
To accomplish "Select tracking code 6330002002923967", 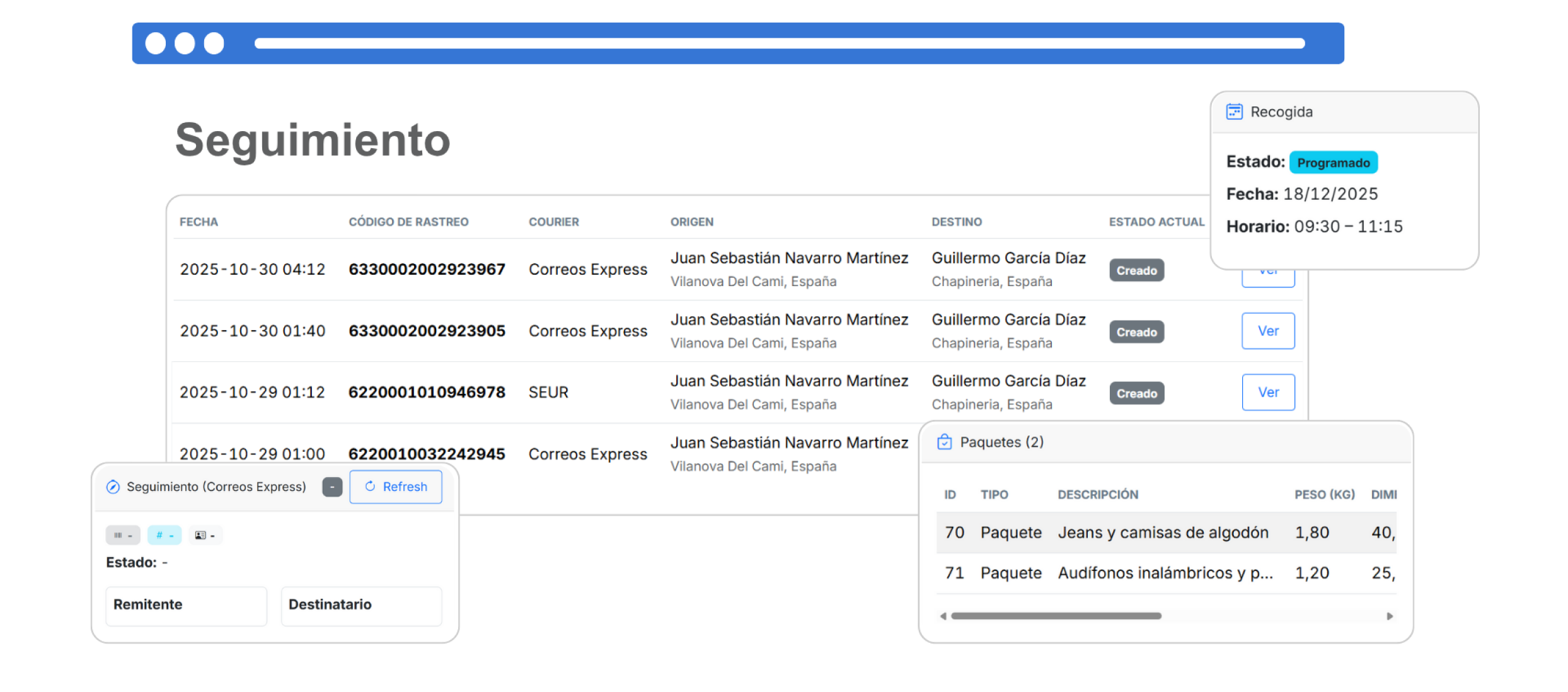I will [427, 269].
